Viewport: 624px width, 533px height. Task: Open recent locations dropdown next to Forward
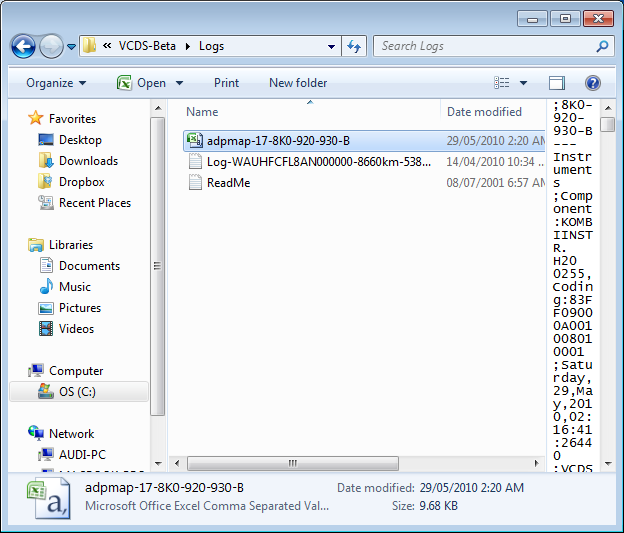[x=72, y=47]
